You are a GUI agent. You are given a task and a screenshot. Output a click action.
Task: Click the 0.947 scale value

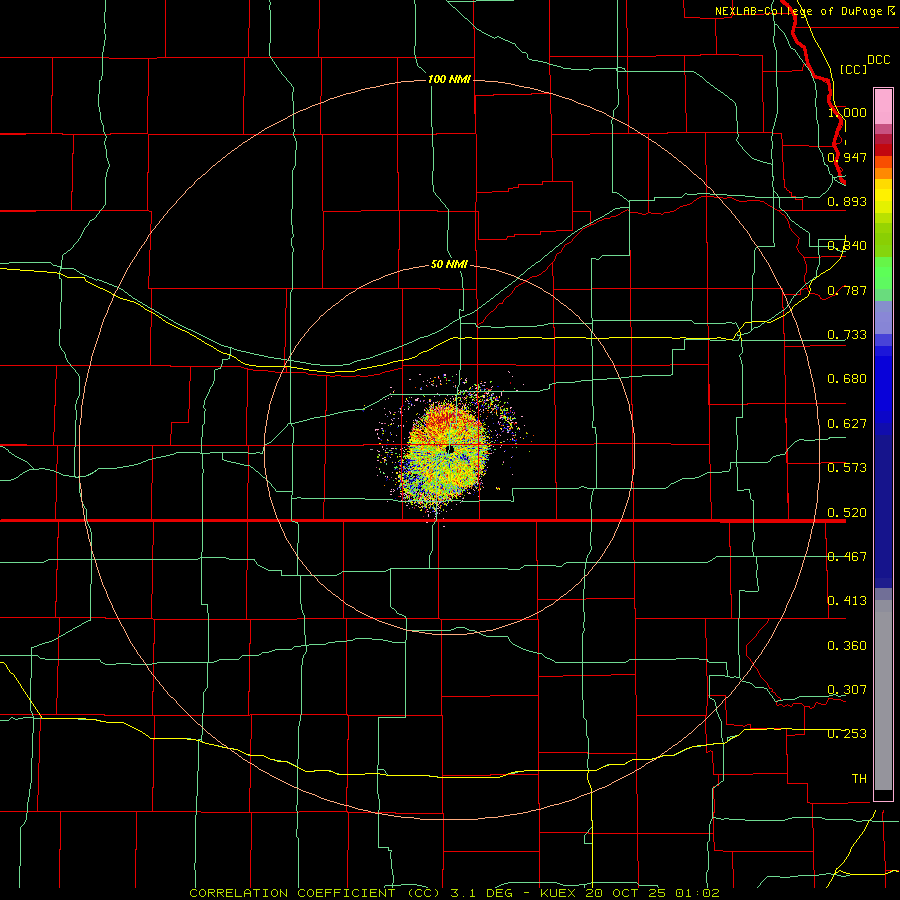[x=847, y=157]
